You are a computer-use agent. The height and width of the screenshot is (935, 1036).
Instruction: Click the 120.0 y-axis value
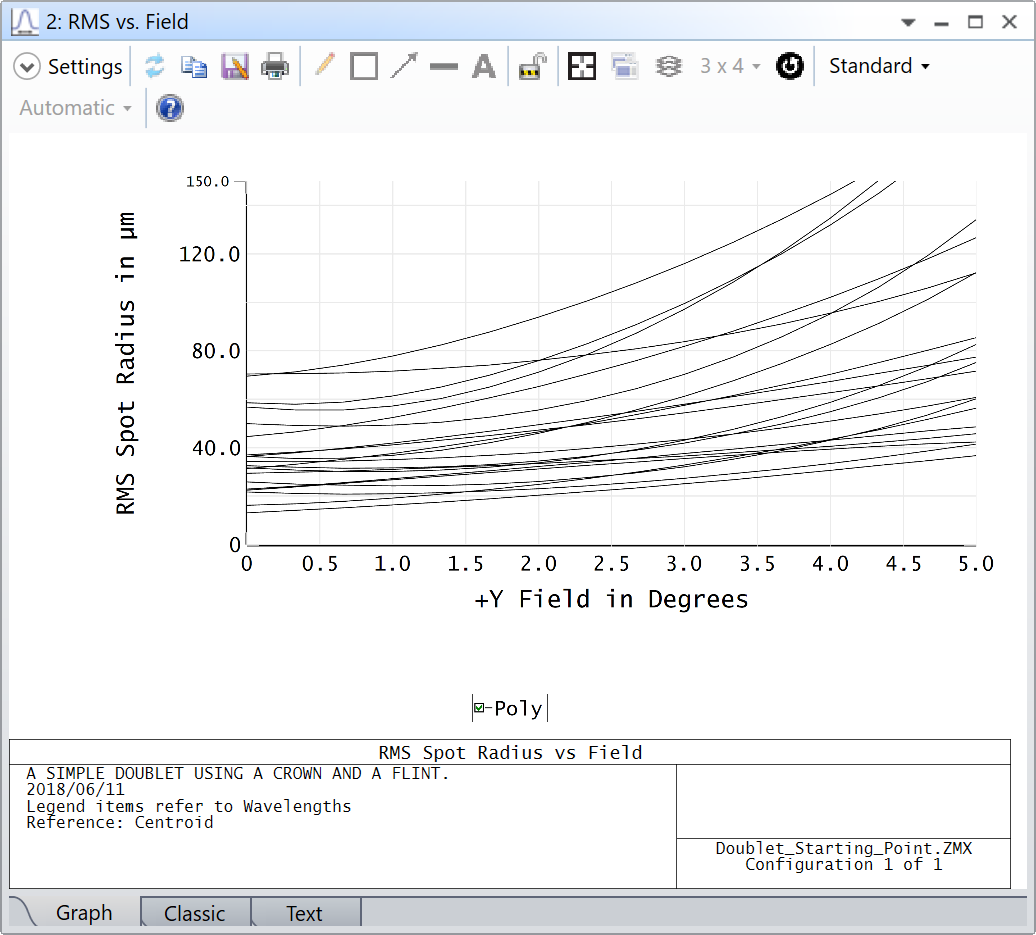209,254
